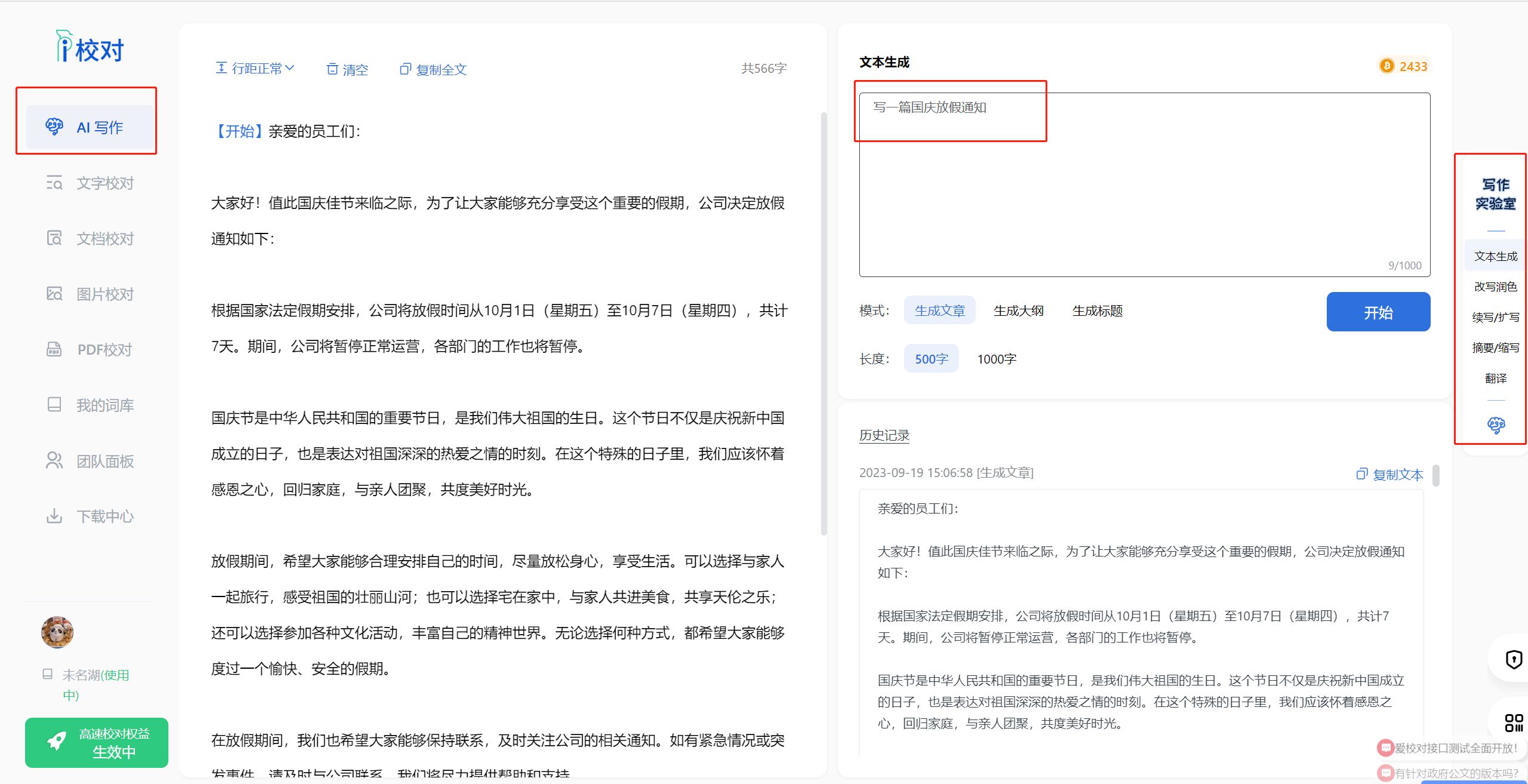Expand the 行距正常 line spacing dropdown
Image resolution: width=1528 pixels, height=784 pixels.
point(255,69)
